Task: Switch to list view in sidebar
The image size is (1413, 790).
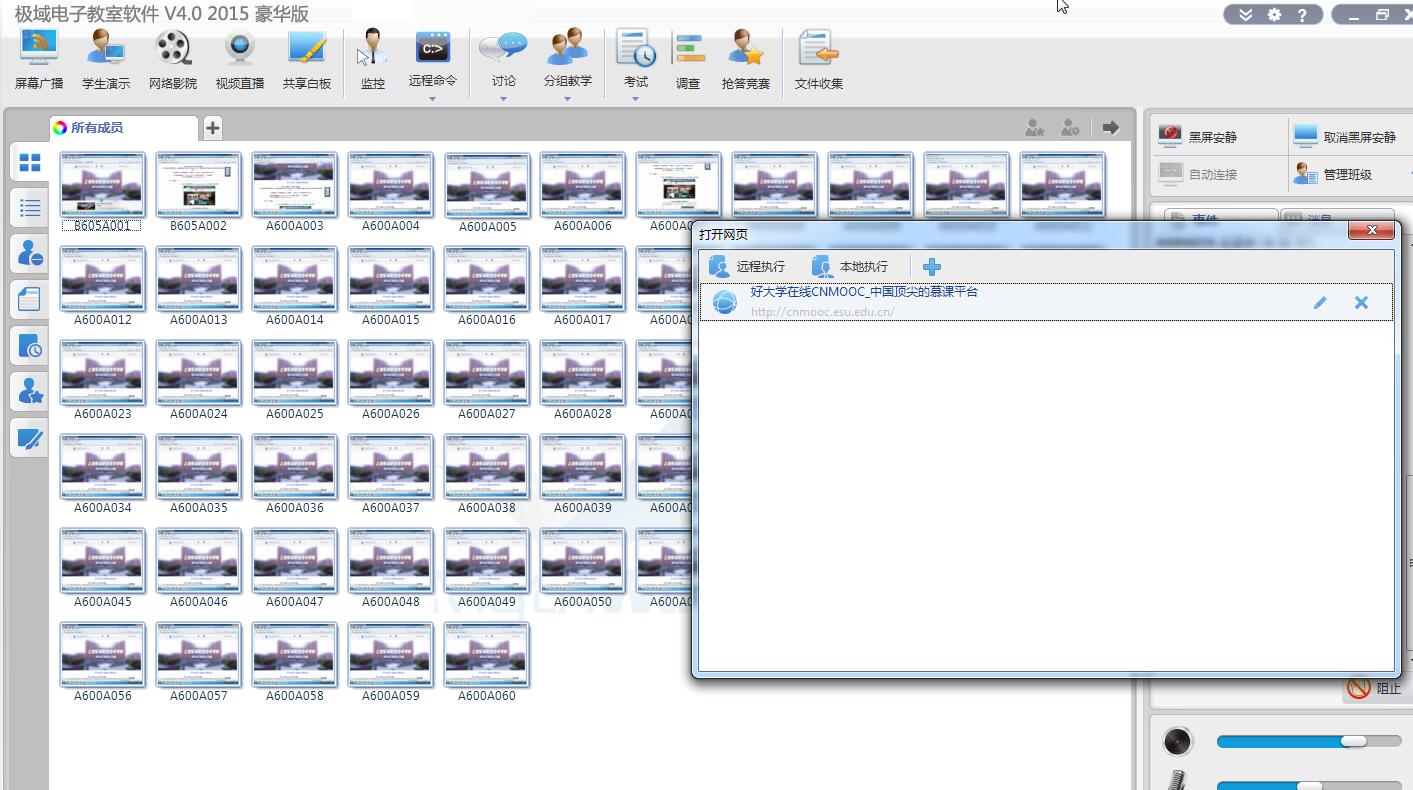Action: point(30,208)
